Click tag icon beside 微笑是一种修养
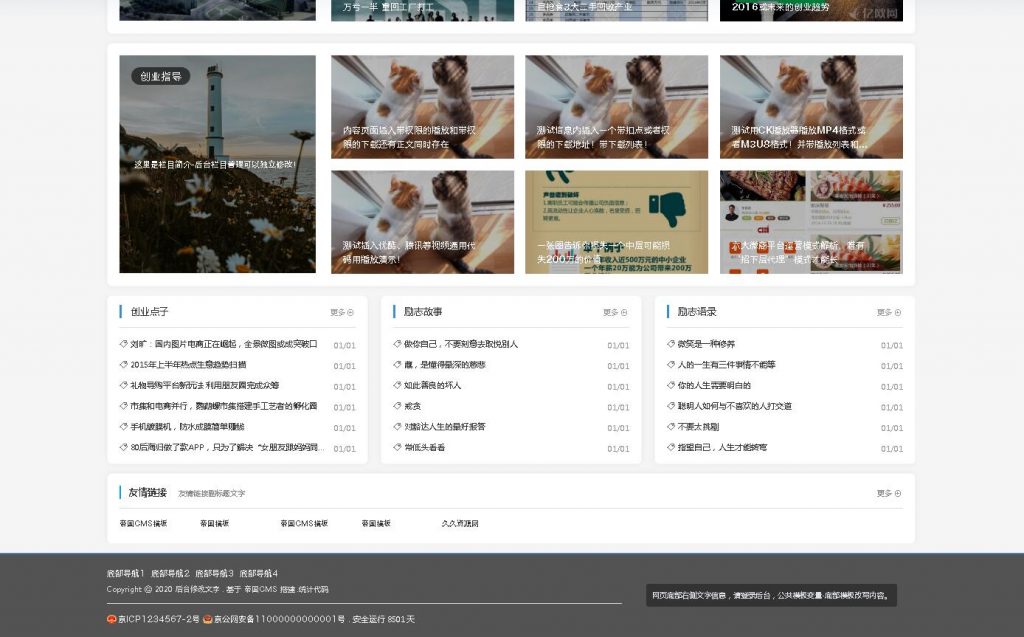The image size is (1024, 637). pos(671,344)
